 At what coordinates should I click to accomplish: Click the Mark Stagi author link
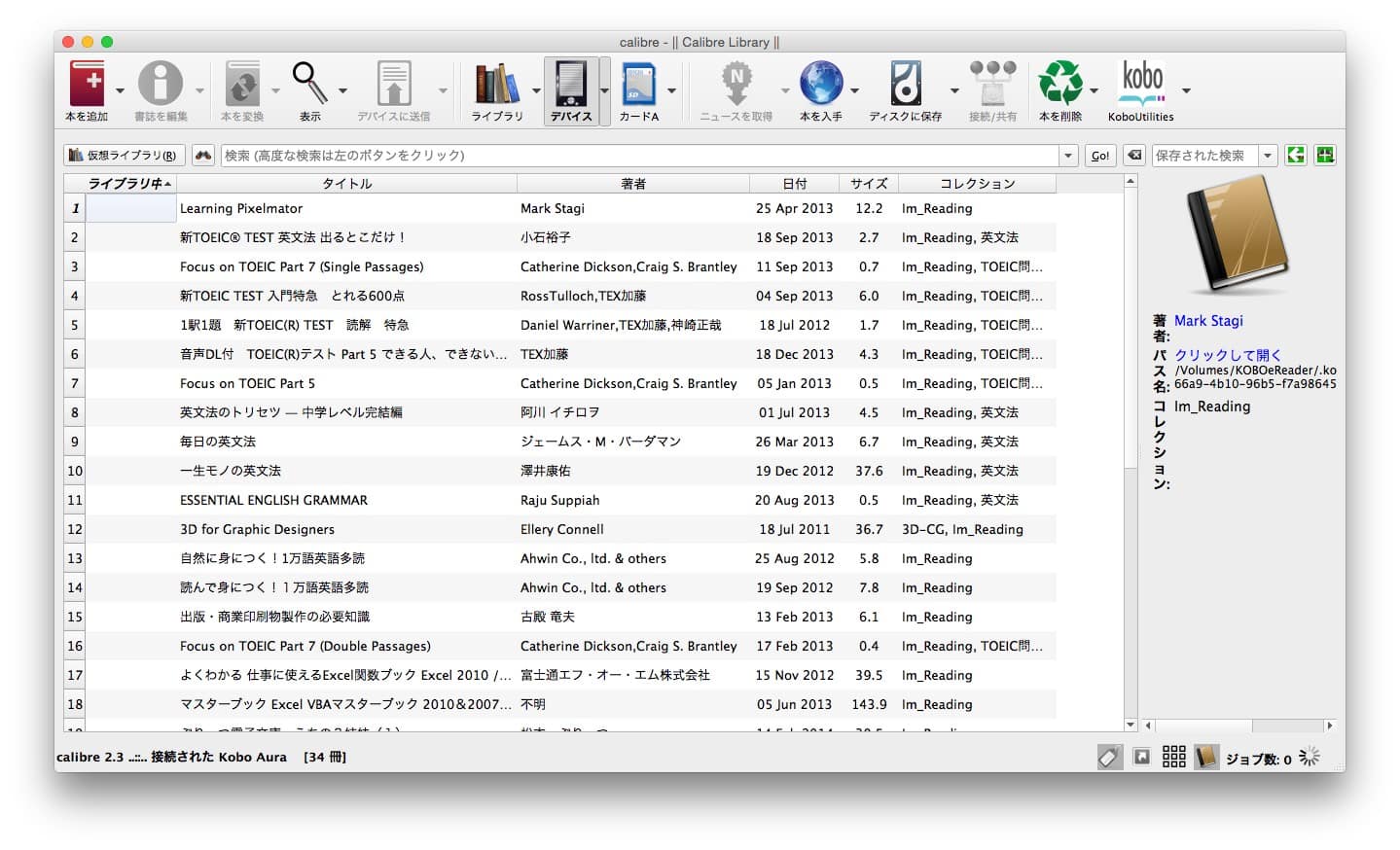(x=1208, y=321)
